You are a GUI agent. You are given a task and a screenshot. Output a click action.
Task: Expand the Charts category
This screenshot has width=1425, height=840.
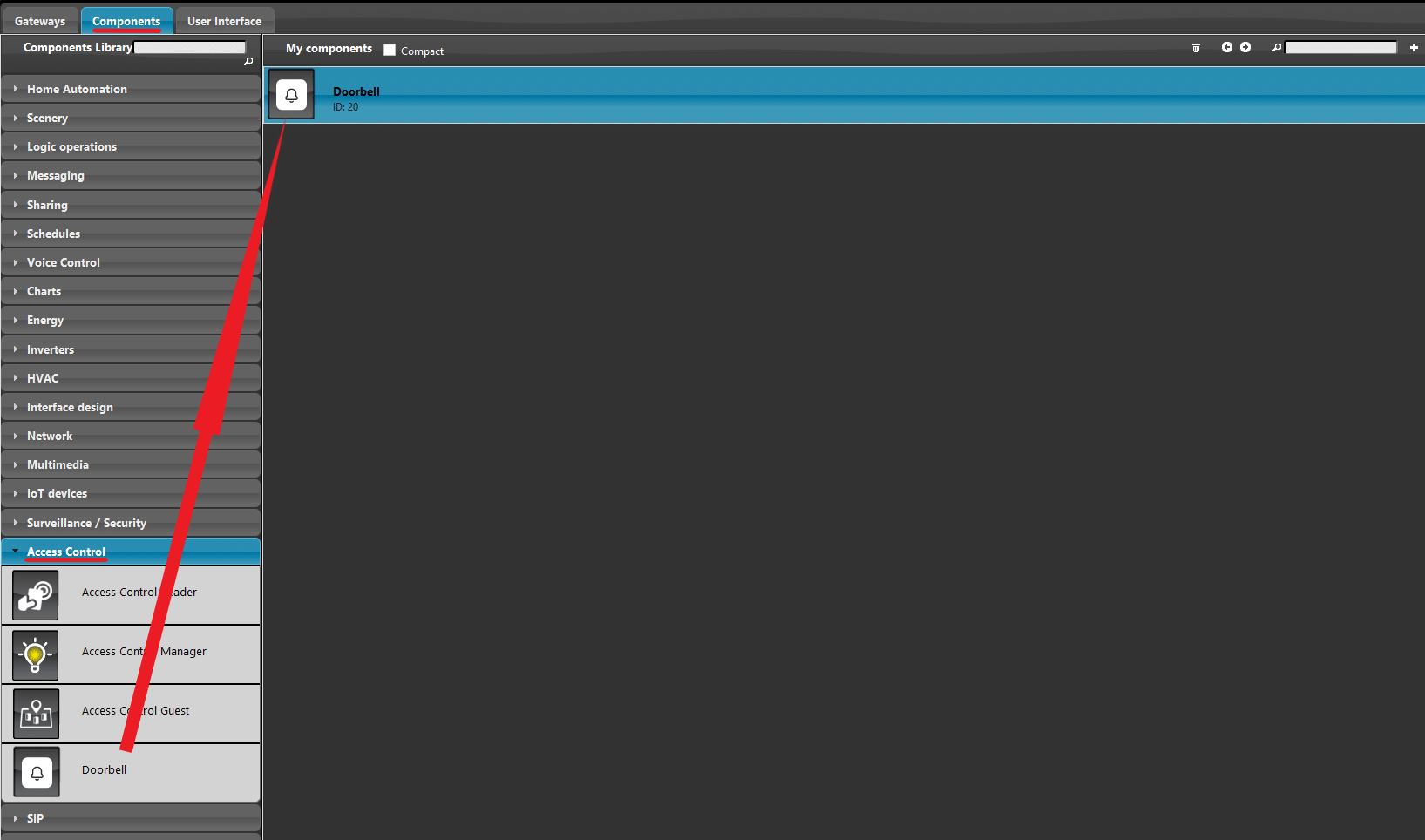tap(131, 291)
